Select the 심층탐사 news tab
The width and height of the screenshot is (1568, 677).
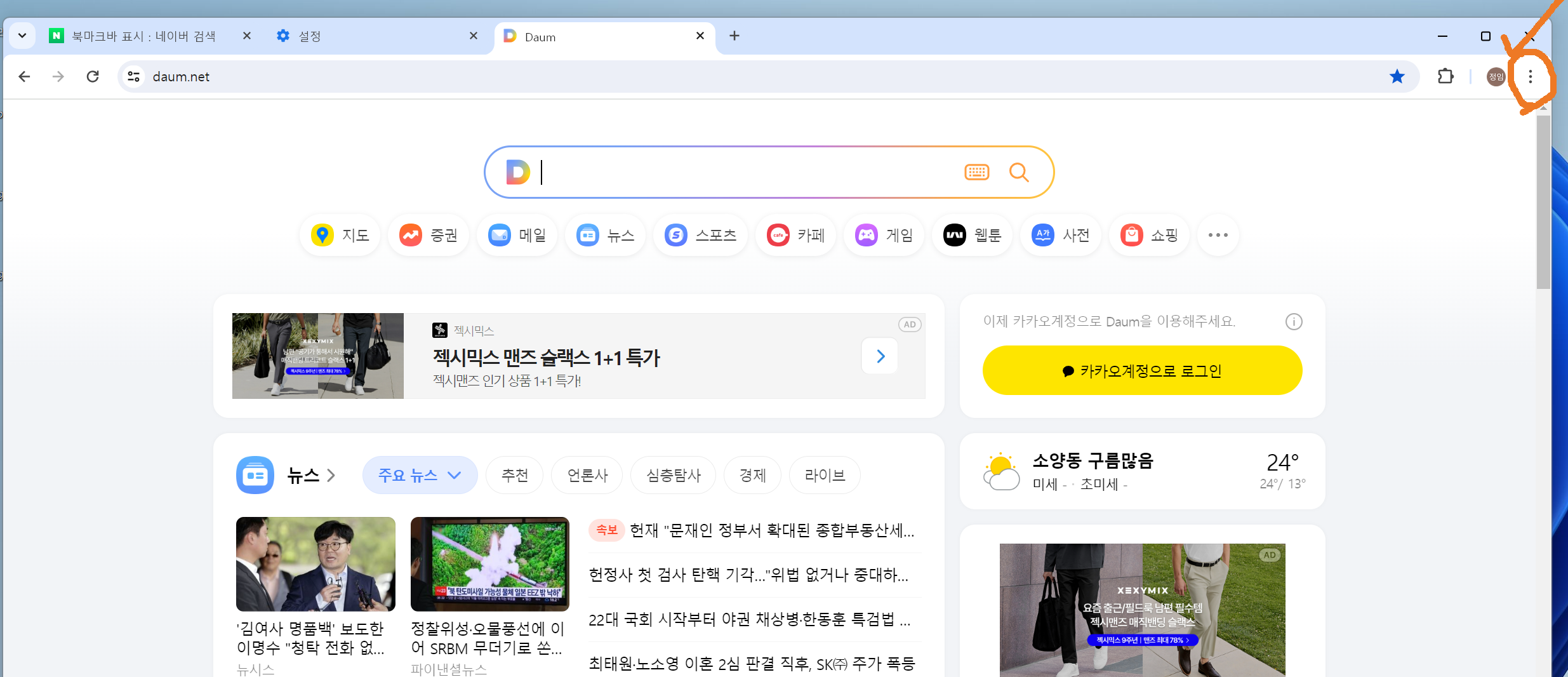point(674,475)
